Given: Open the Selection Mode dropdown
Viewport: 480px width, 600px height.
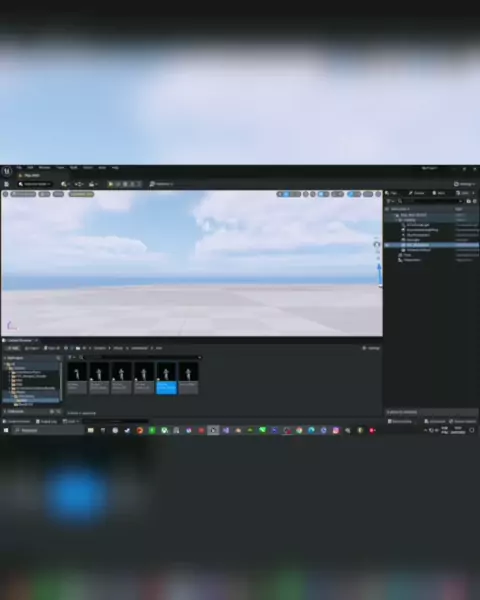Looking at the screenshot, I should pyautogui.click(x=34, y=184).
